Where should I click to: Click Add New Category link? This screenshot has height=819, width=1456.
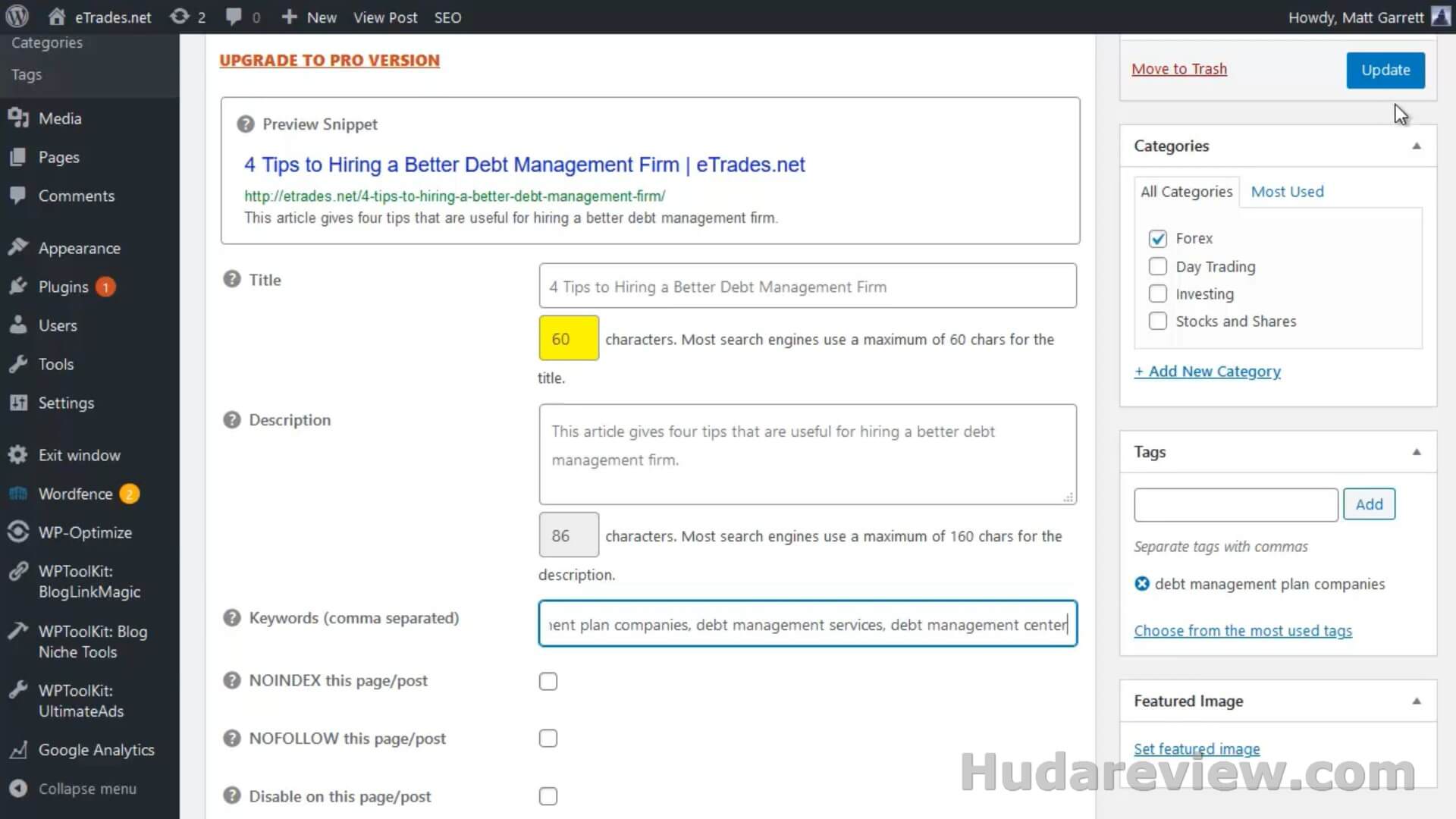1207,371
